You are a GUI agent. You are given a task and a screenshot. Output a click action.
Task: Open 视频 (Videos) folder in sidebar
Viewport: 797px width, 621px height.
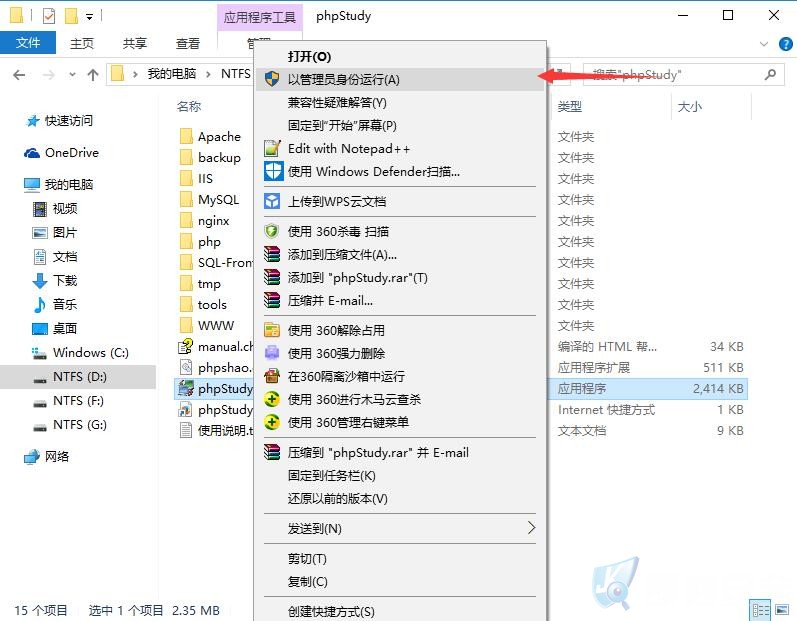click(55, 208)
